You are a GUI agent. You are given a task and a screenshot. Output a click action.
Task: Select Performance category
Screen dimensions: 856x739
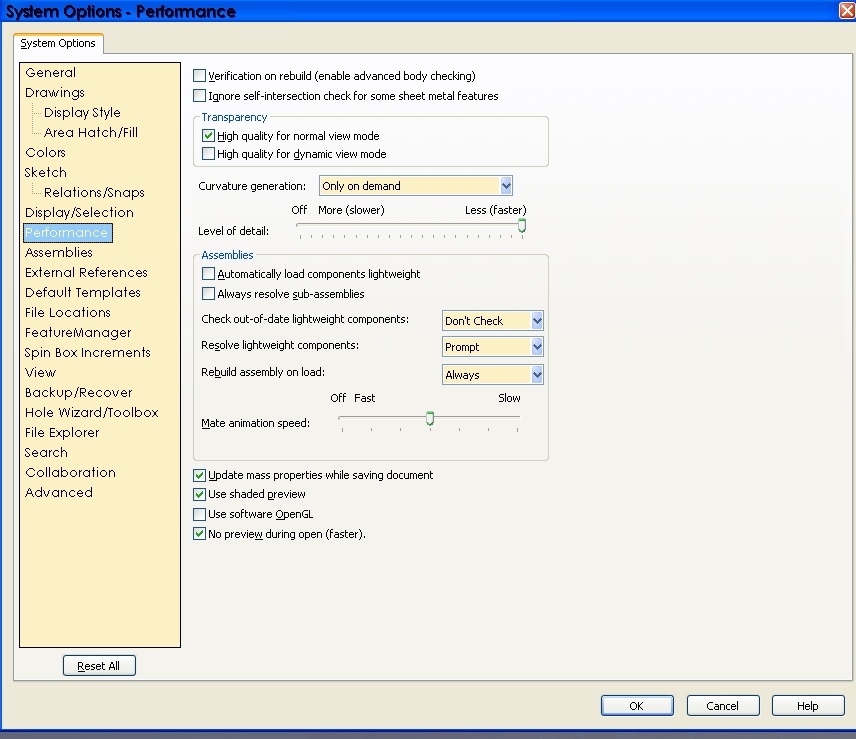68,233
